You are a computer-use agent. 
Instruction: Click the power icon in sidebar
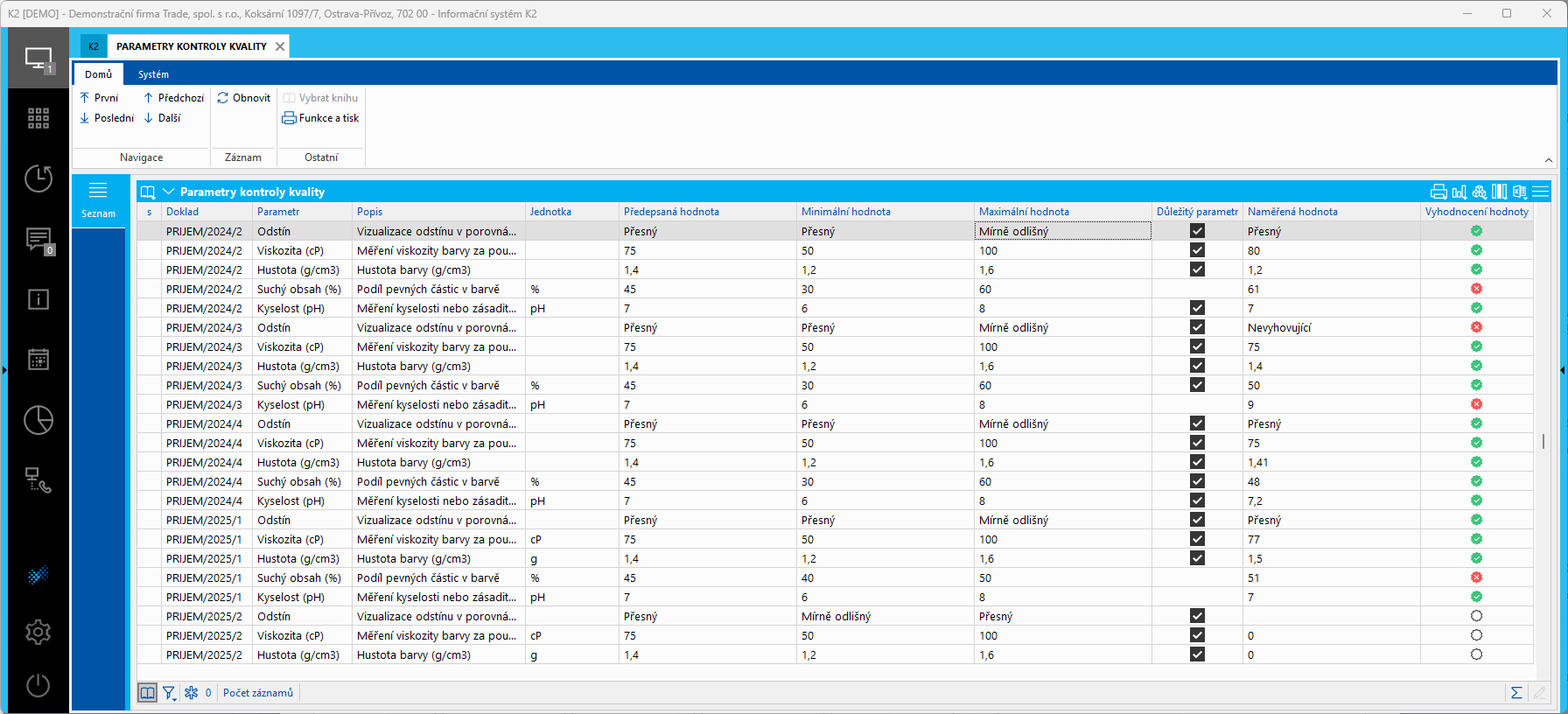(x=38, y=685)
